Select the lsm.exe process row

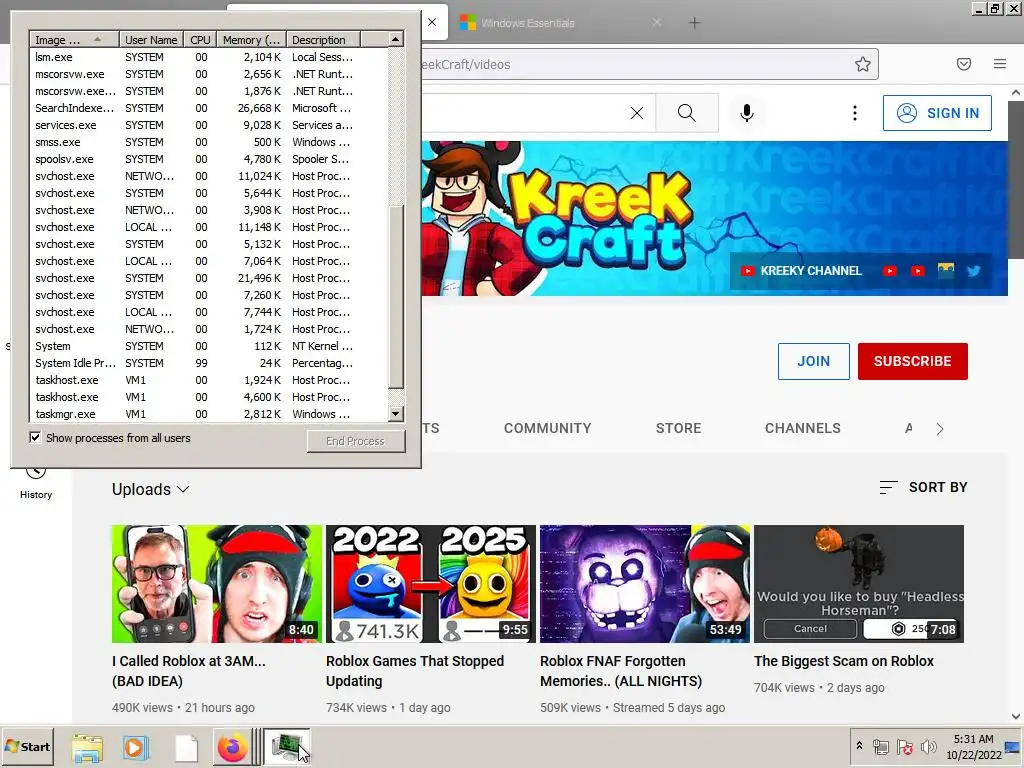209,57
